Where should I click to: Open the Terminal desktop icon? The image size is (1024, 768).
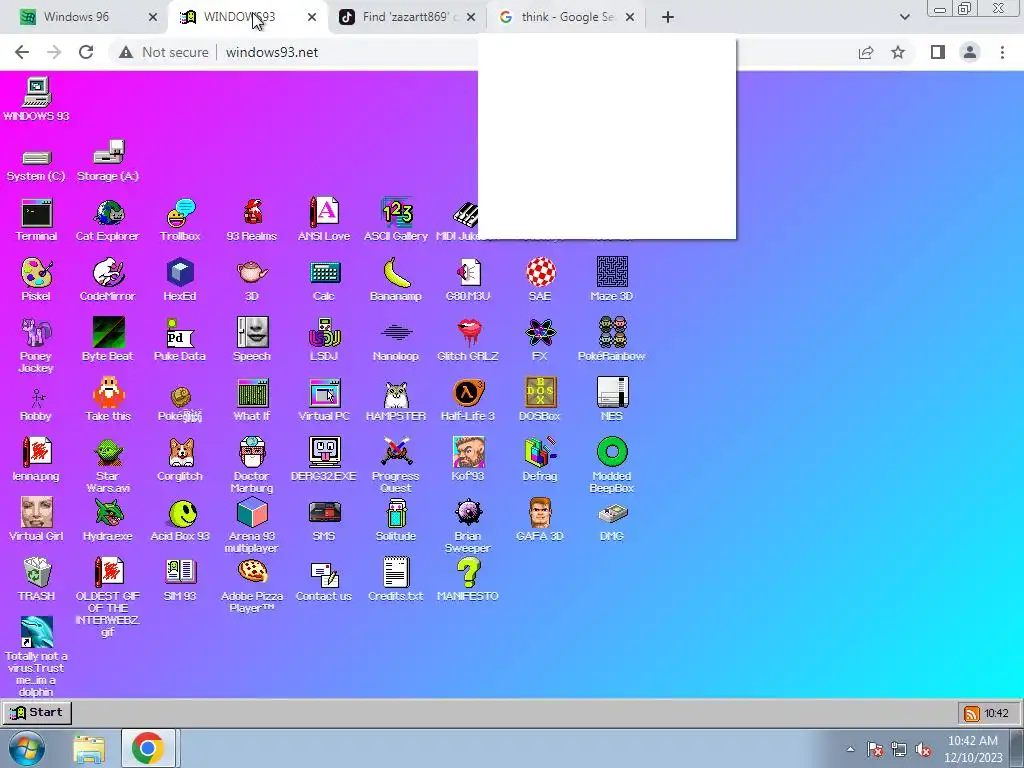[x=36, y=220]
